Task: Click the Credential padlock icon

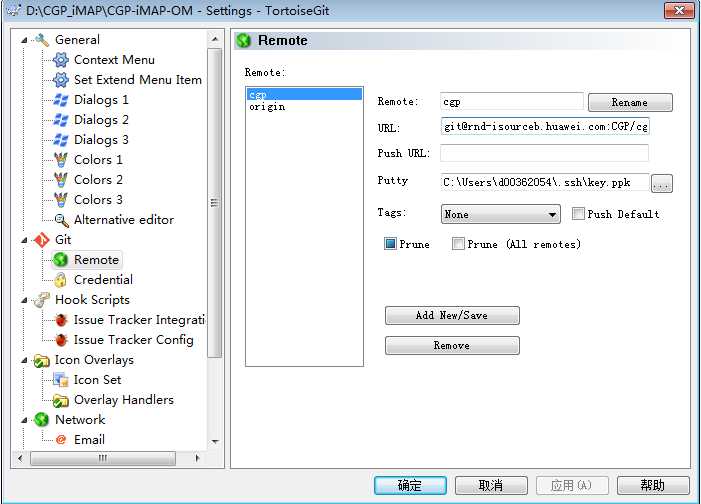Action: [x=61, y=280]
